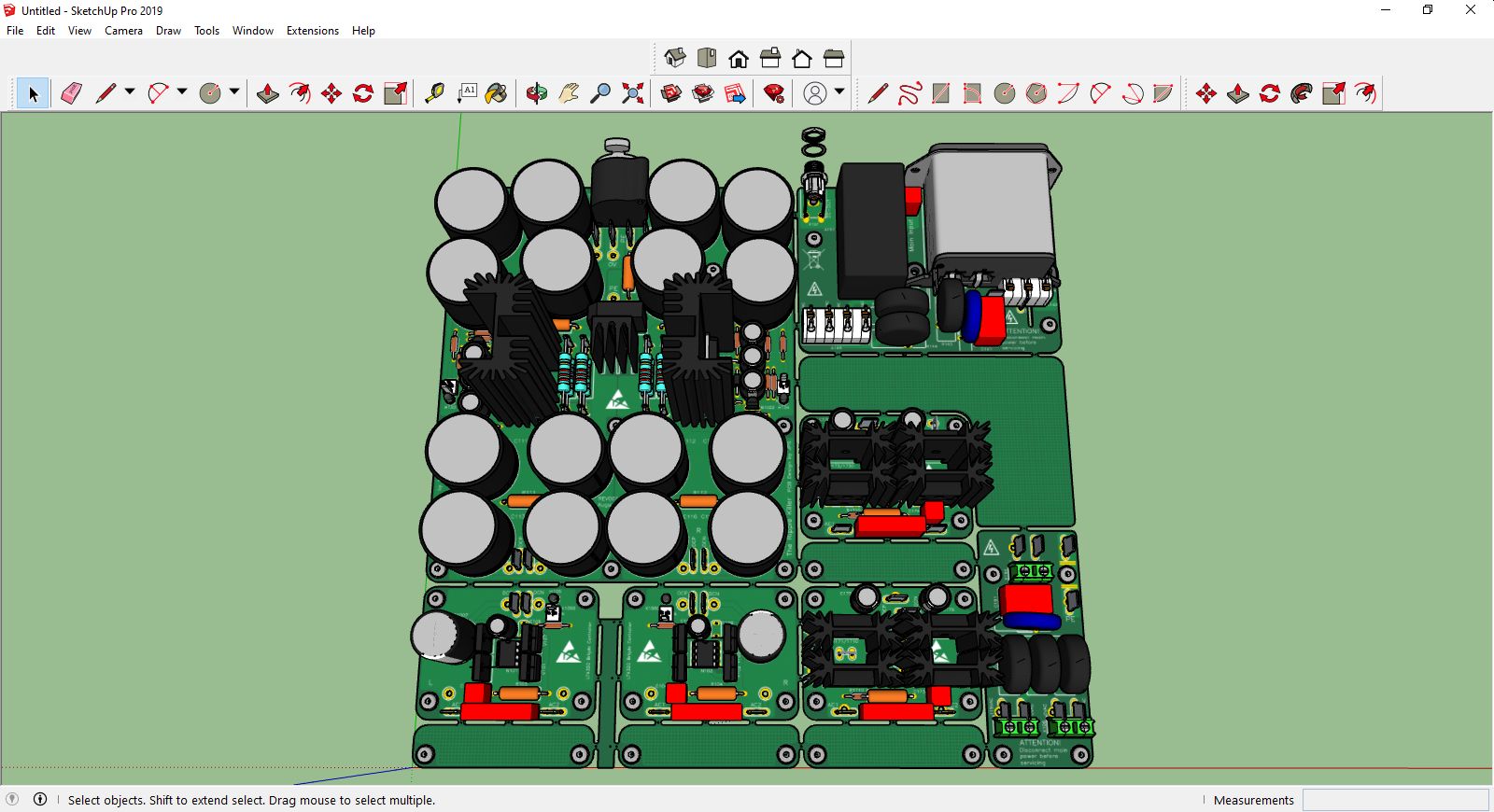Screen dimensions: 1494x812
Task: Choose the Arc tool beside the Eraser group
Action: point(158,93)
